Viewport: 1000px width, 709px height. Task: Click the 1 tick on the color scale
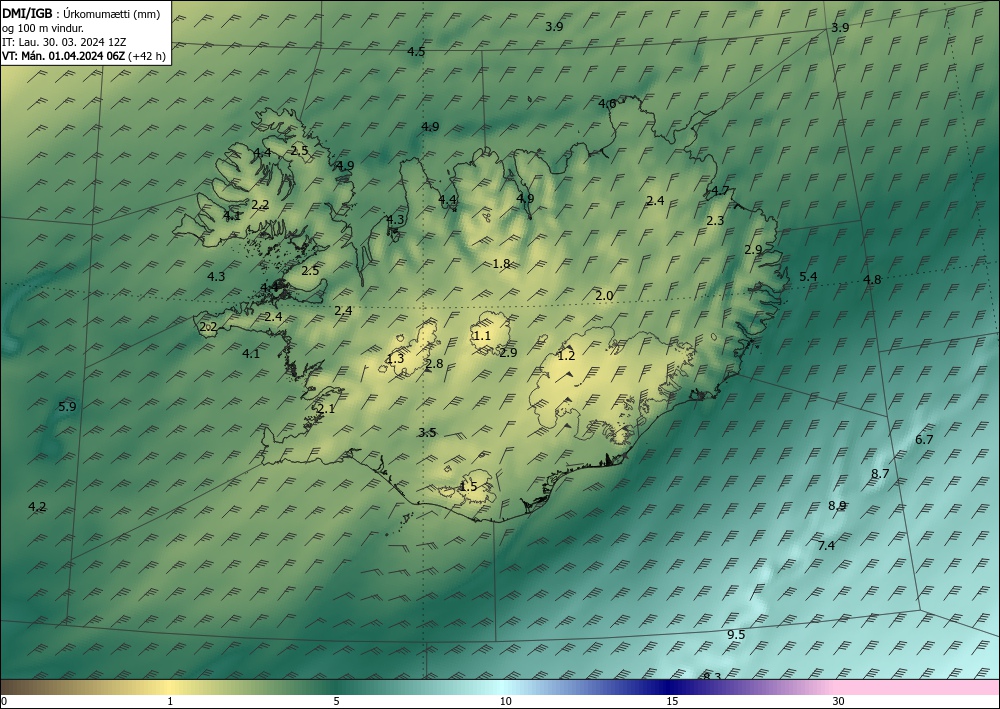pyautogui.click(x=170, y=701)
